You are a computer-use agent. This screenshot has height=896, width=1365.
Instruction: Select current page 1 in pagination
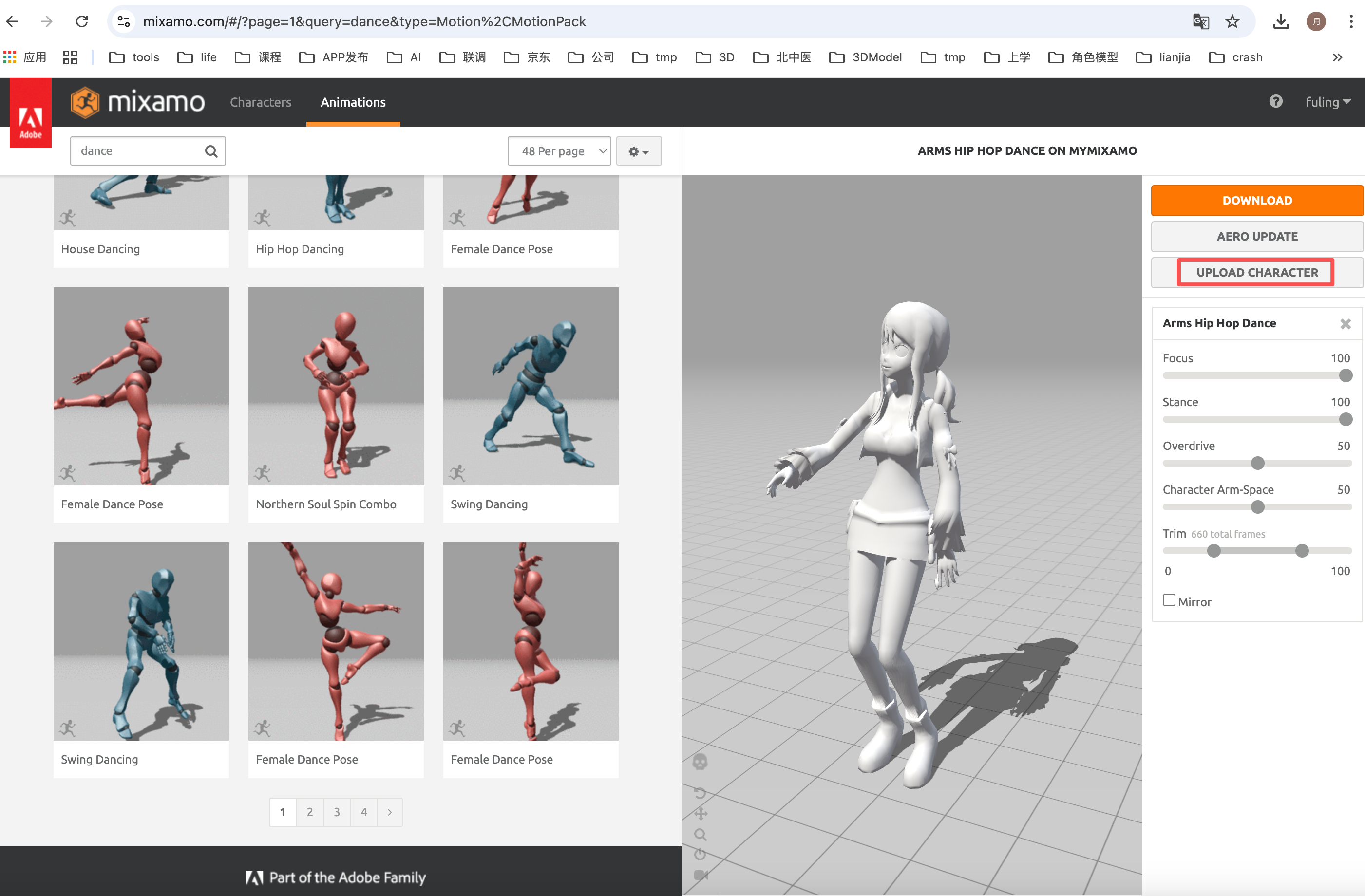[283, 812]
